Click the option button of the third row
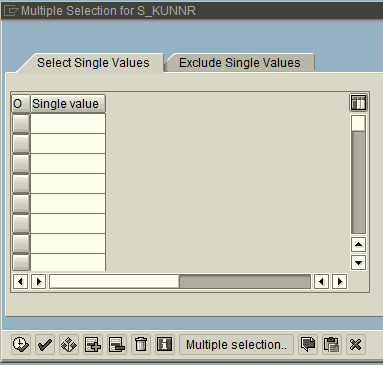Viewport: 383px width, 365px height. [x=21, y=164]
